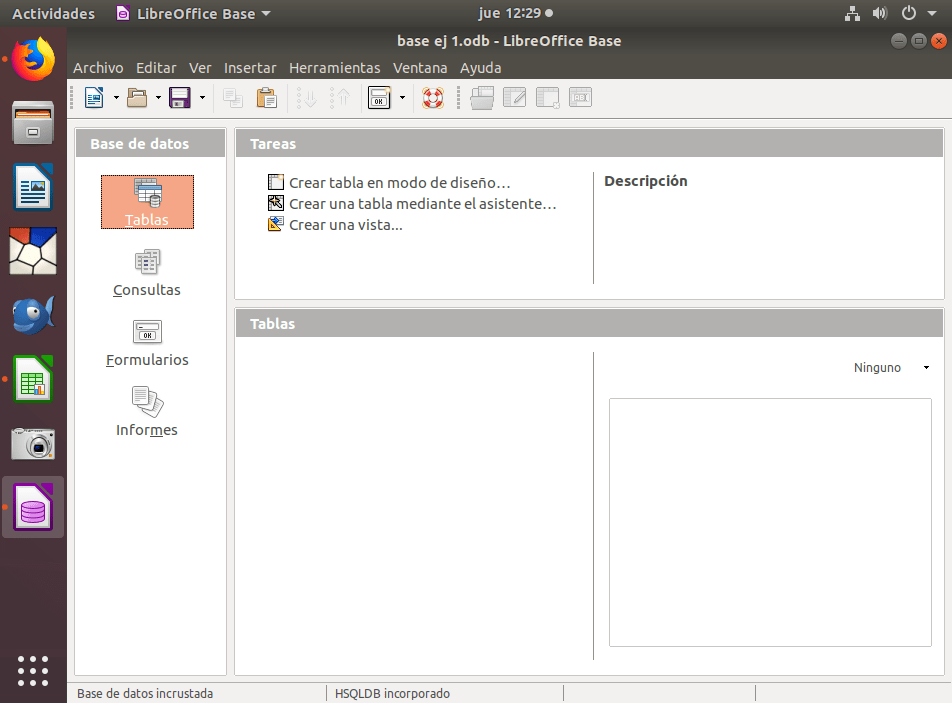Expand the Open folder dropdown arrow
The image size is (952, 703).
pyautogui.click(x=158, y=98)
